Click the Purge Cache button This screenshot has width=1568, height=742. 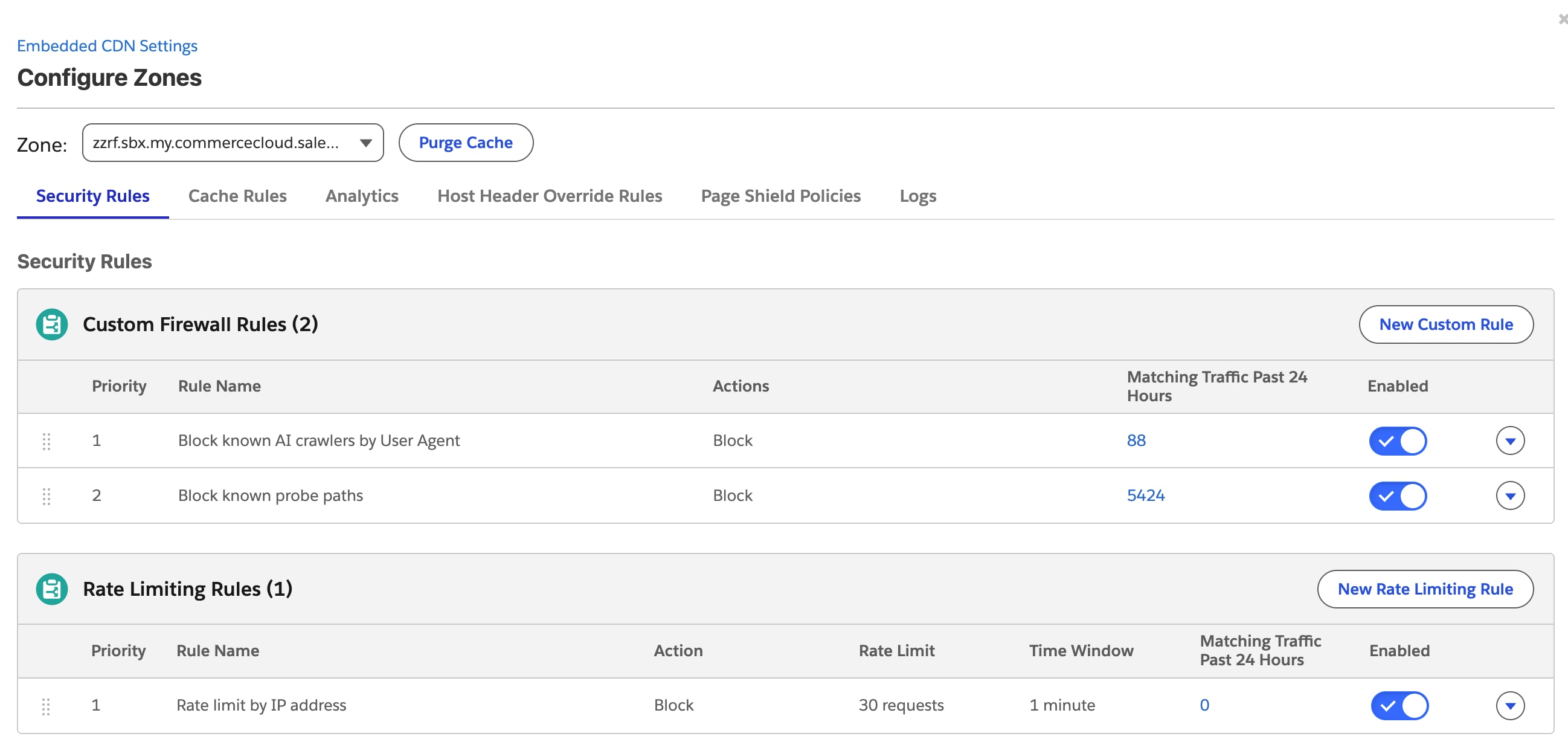click(466, 143)
